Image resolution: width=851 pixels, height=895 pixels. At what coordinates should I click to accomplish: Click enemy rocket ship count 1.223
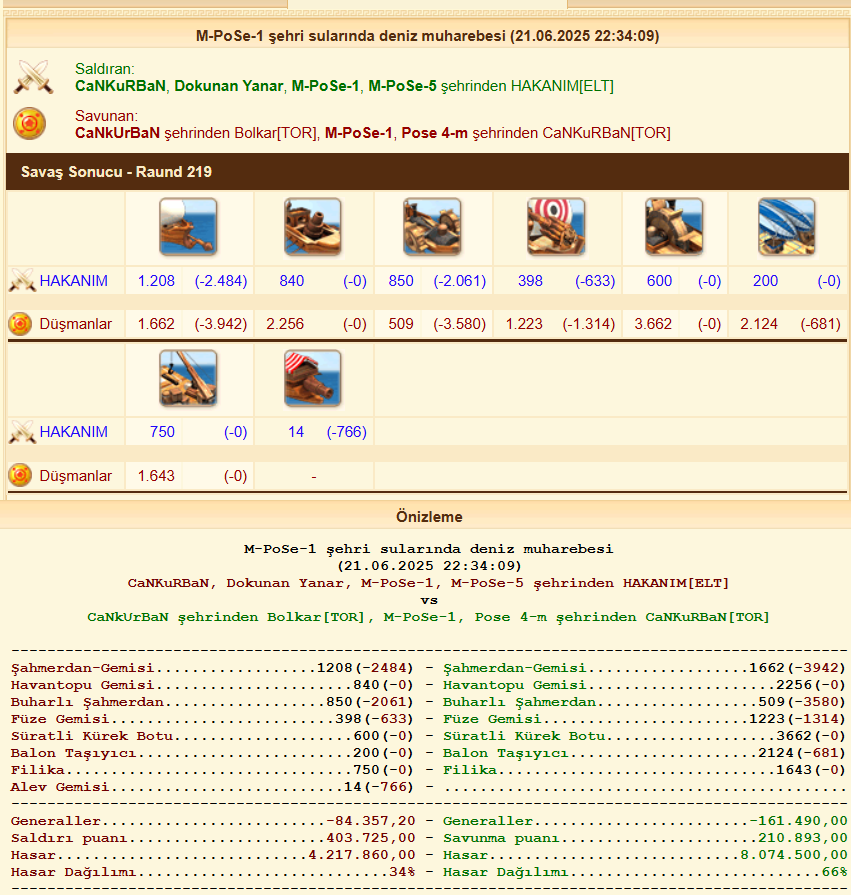[x=524, y=324]
